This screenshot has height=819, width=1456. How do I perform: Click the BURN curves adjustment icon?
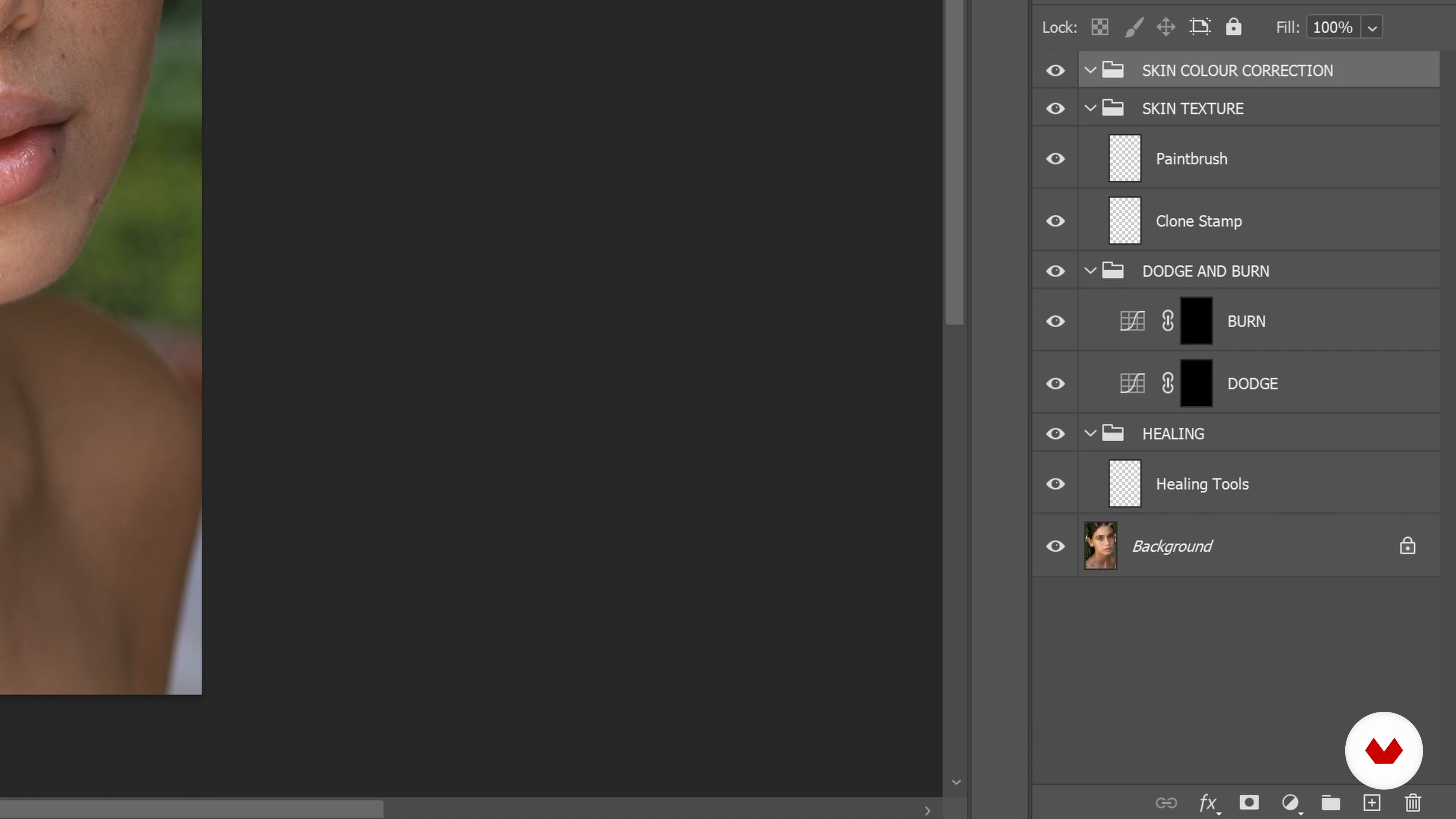click(1133, 321)
